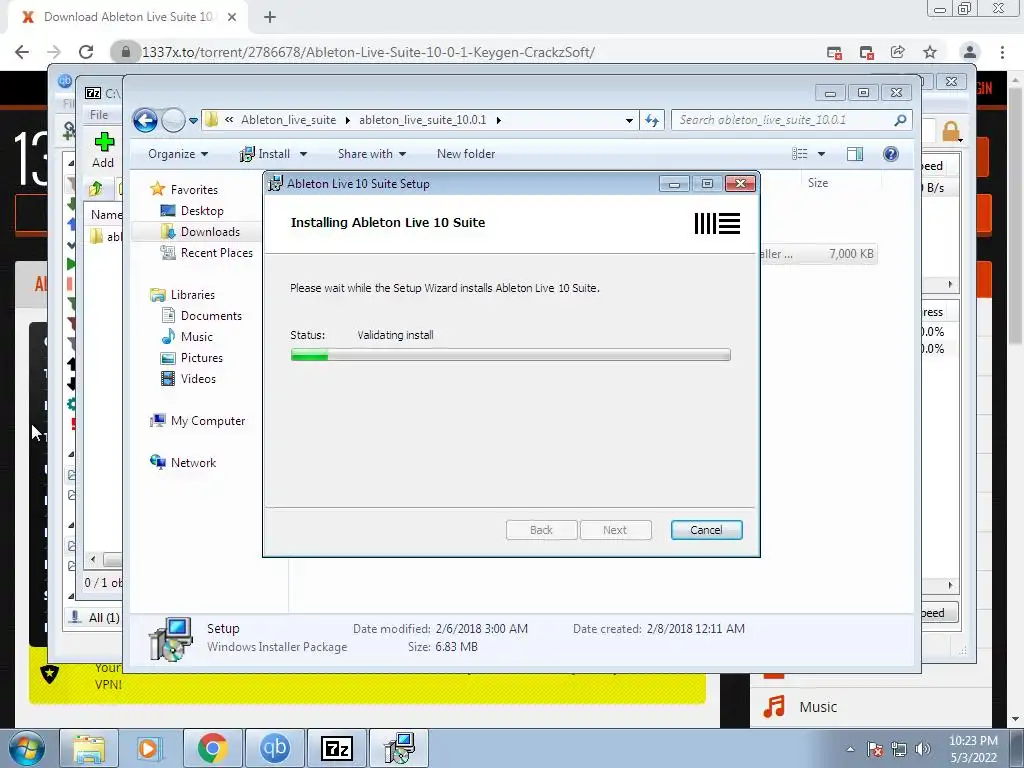Reload the Chrome page

click(x=86, y=52)
